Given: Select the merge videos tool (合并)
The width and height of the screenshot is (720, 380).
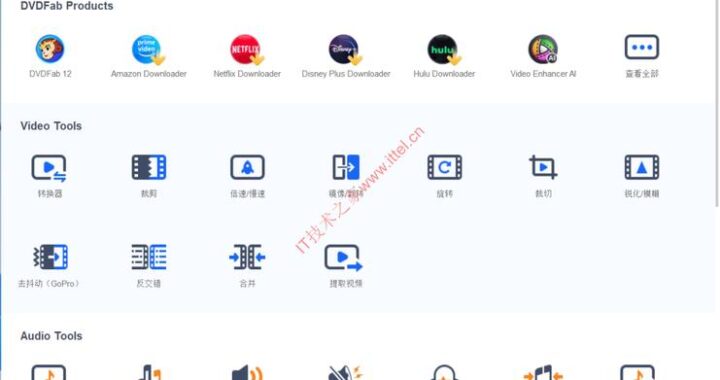Looking at the screenshot, I should coord(248,257).
